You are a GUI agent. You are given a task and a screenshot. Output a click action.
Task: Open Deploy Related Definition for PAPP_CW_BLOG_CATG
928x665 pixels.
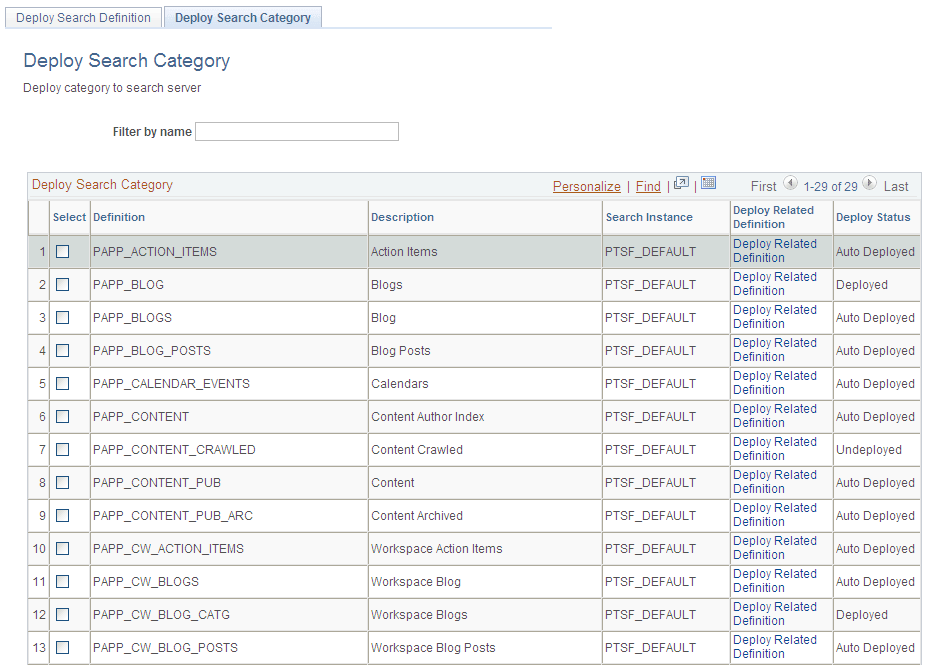(775, 614)
